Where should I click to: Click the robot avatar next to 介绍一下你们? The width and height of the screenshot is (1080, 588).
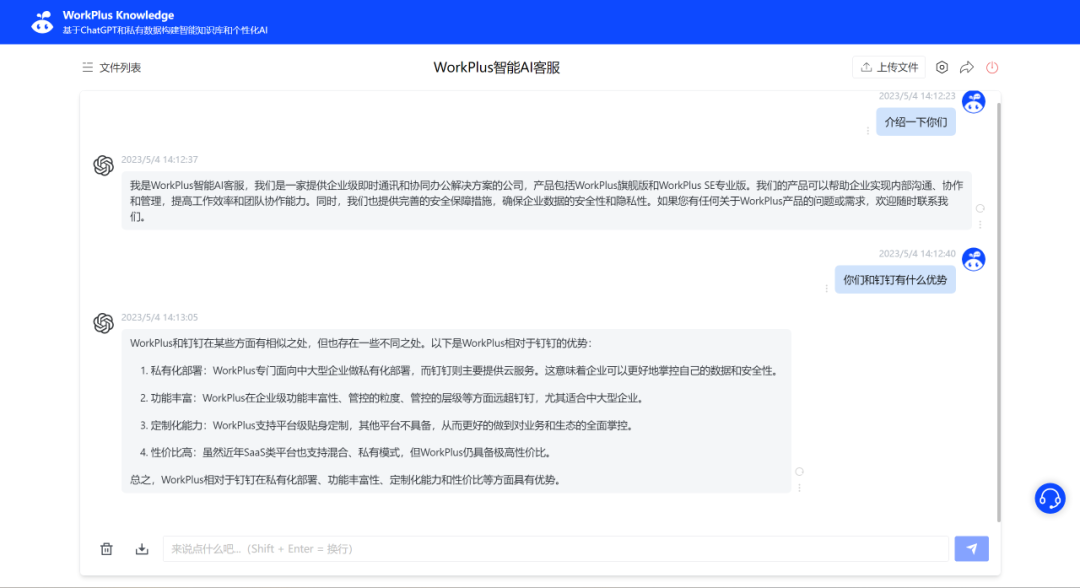973,101
